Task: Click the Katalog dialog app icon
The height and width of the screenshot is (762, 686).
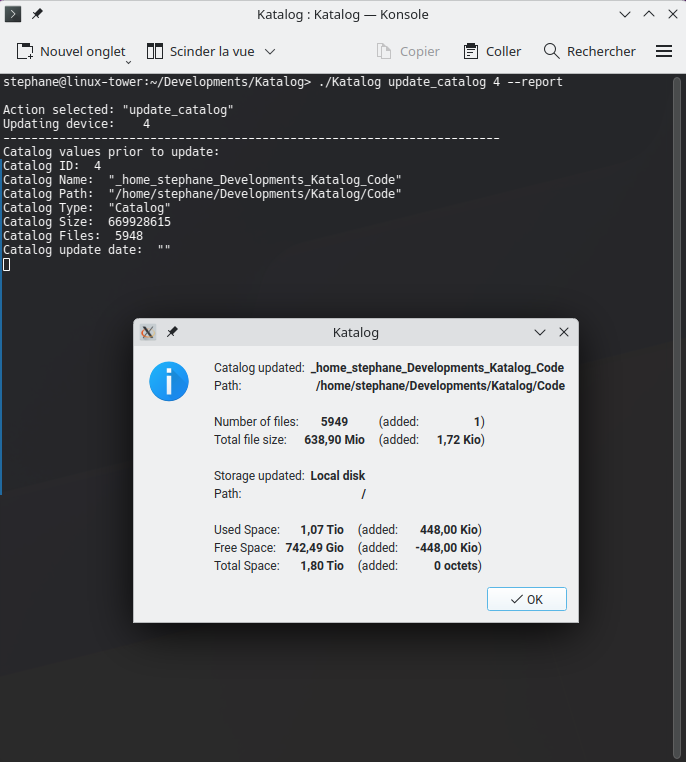Action: [x=148, y=332]
